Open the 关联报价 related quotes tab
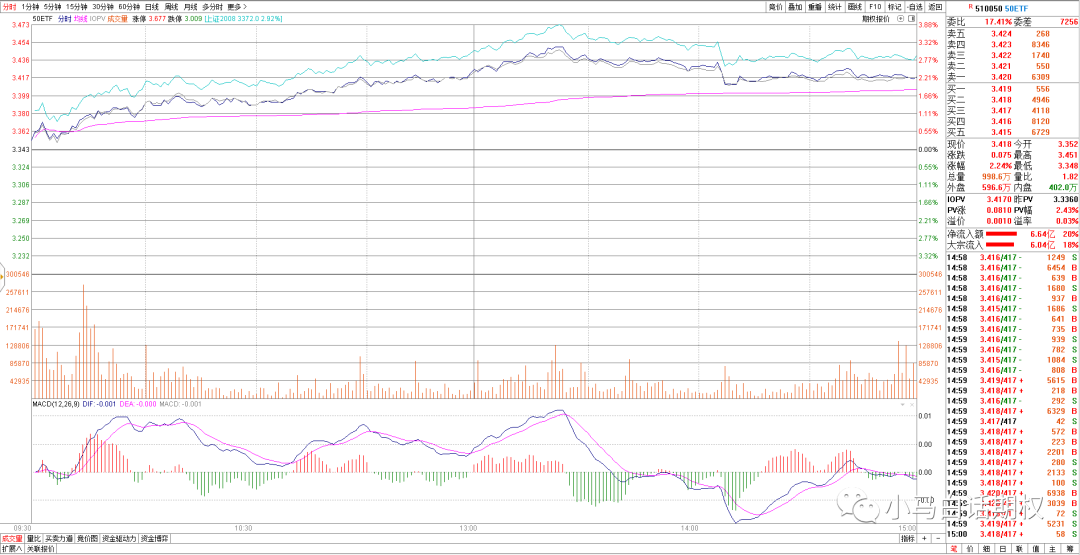The width and height of the screenshot is (1080, 555). coord(41,548)
